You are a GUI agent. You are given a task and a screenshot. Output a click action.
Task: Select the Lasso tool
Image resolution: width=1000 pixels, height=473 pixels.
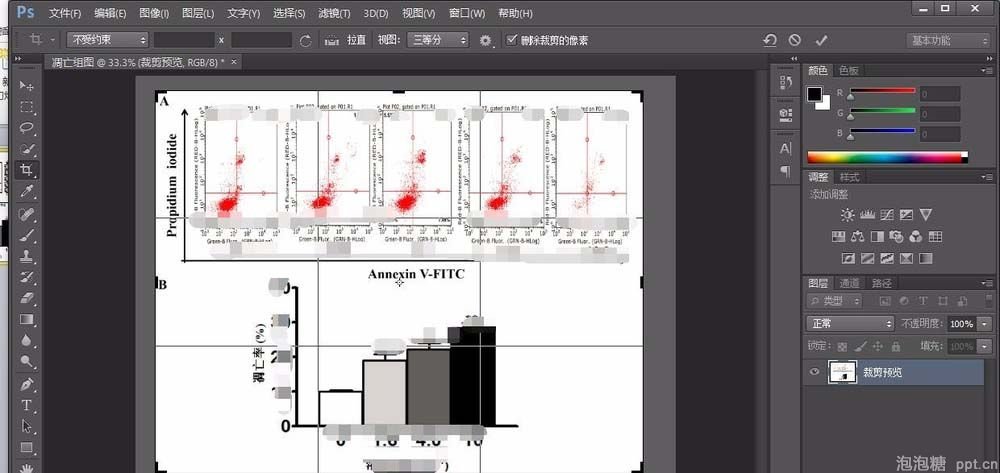click(x=27, y=128)
